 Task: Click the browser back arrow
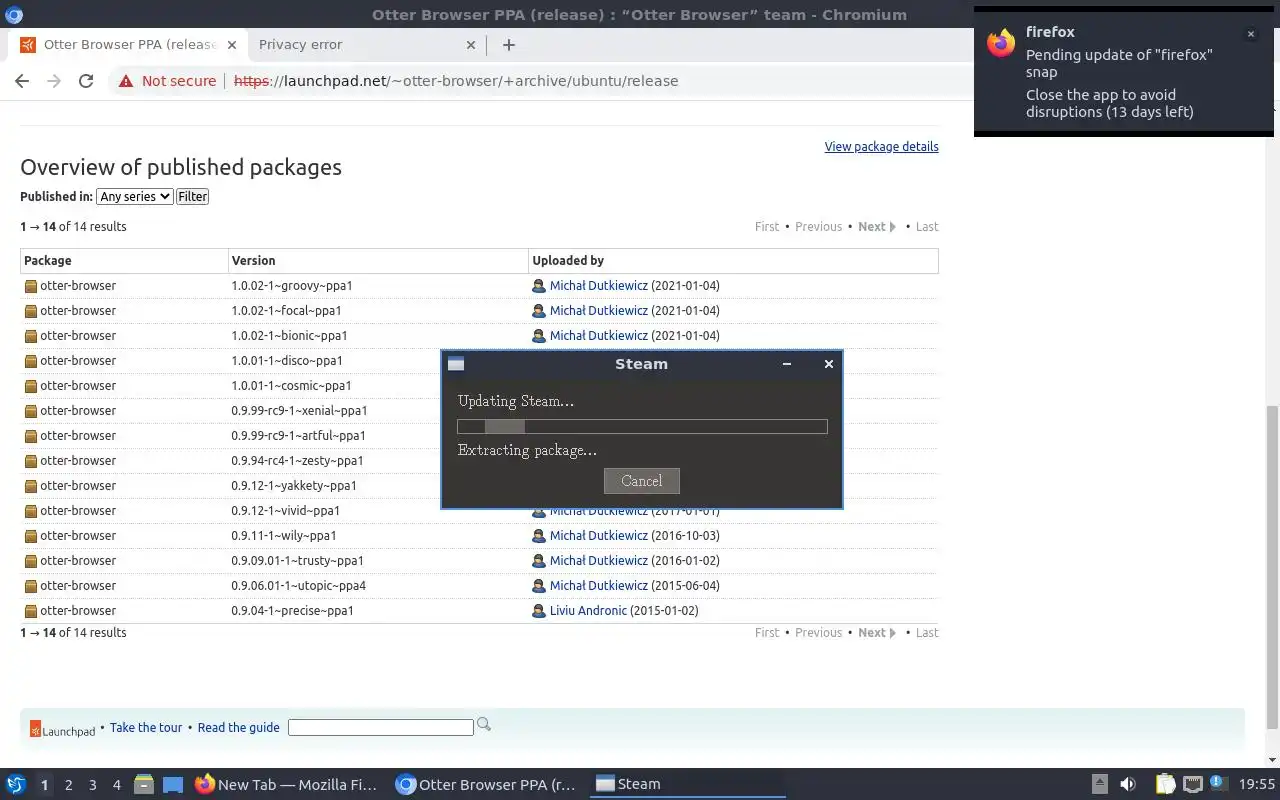(22, 81)
